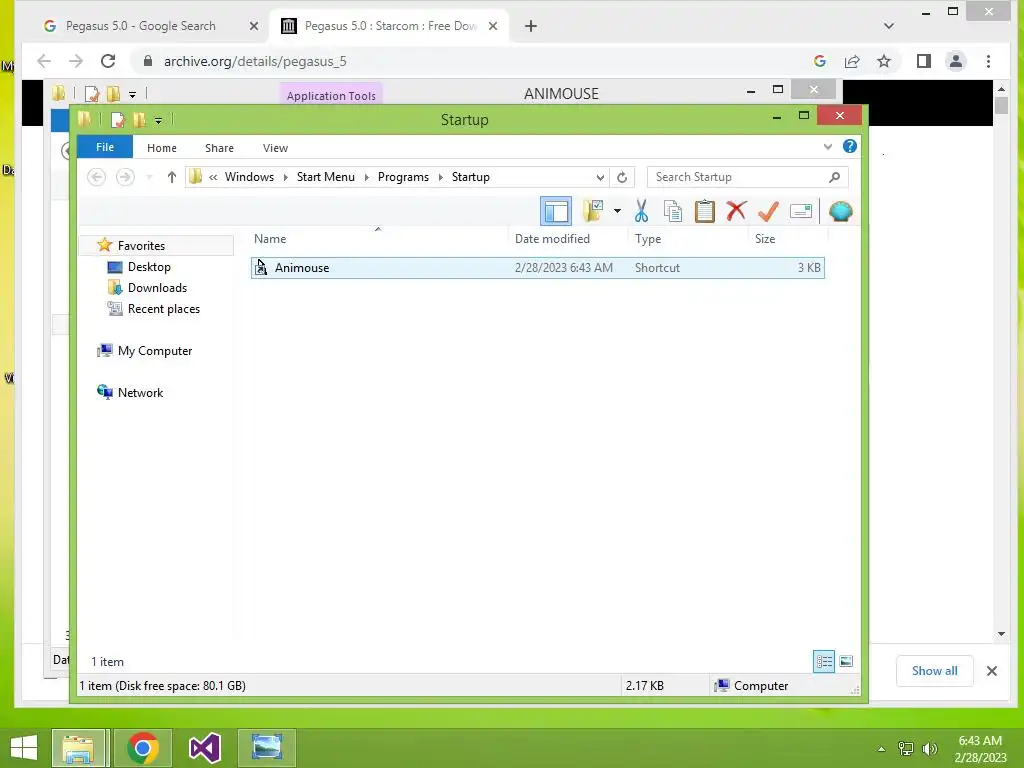This screenshot has height=768, width=1024.
Task: Click Show all downloads button
Action: [935, 671]
